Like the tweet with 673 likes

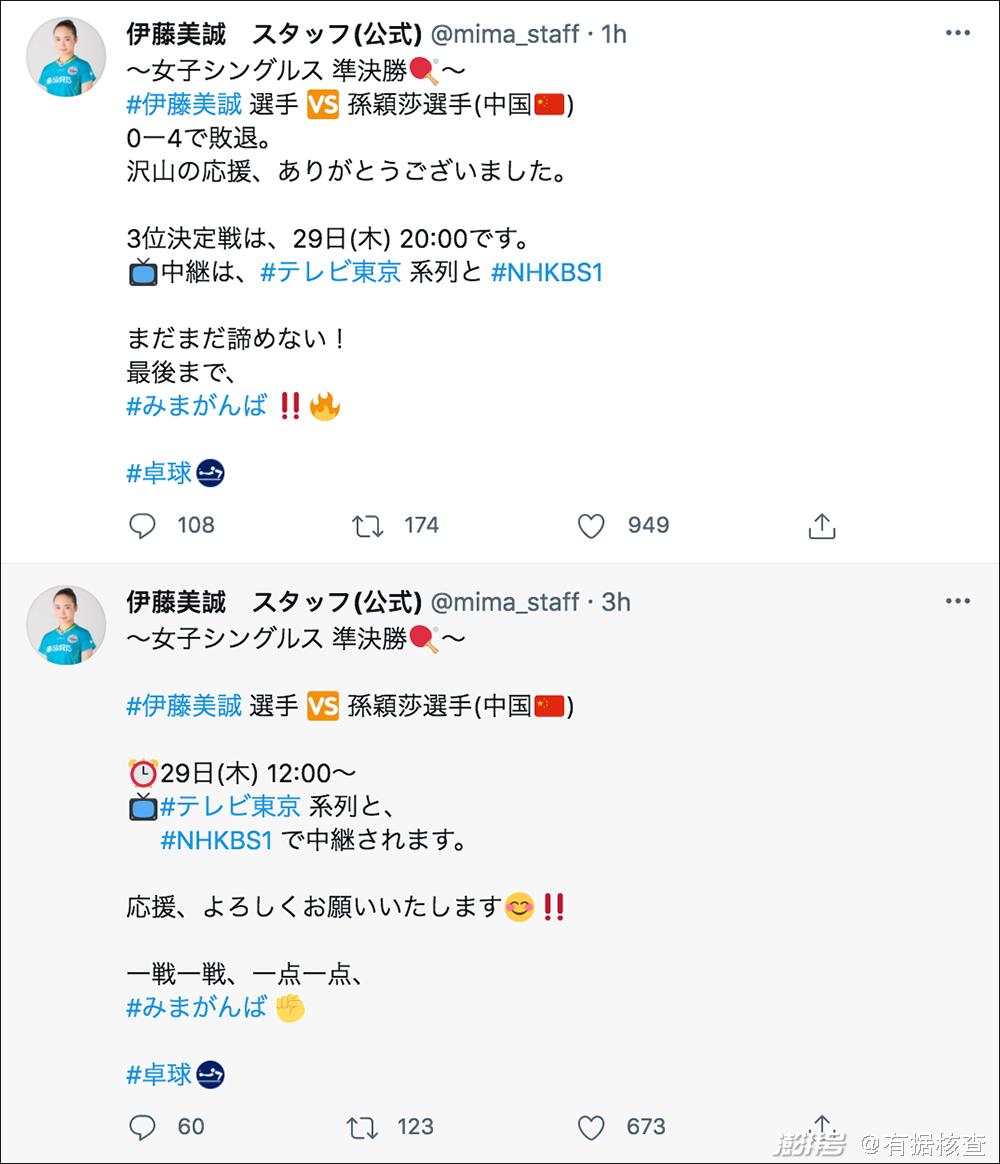click(592, 1127)
